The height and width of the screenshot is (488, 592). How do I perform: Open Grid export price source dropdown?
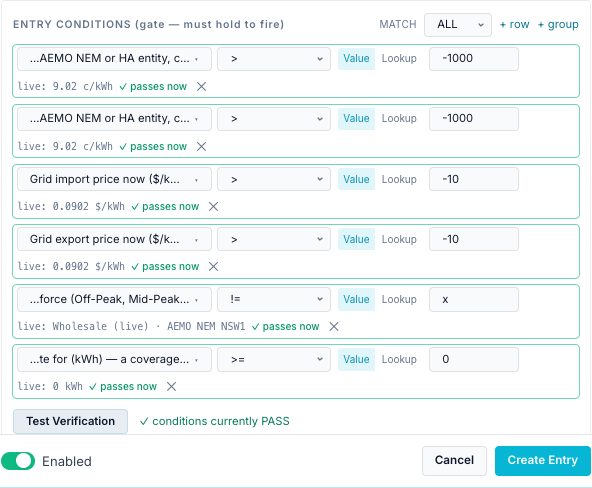pyautogui.click(x=114, y=239)
